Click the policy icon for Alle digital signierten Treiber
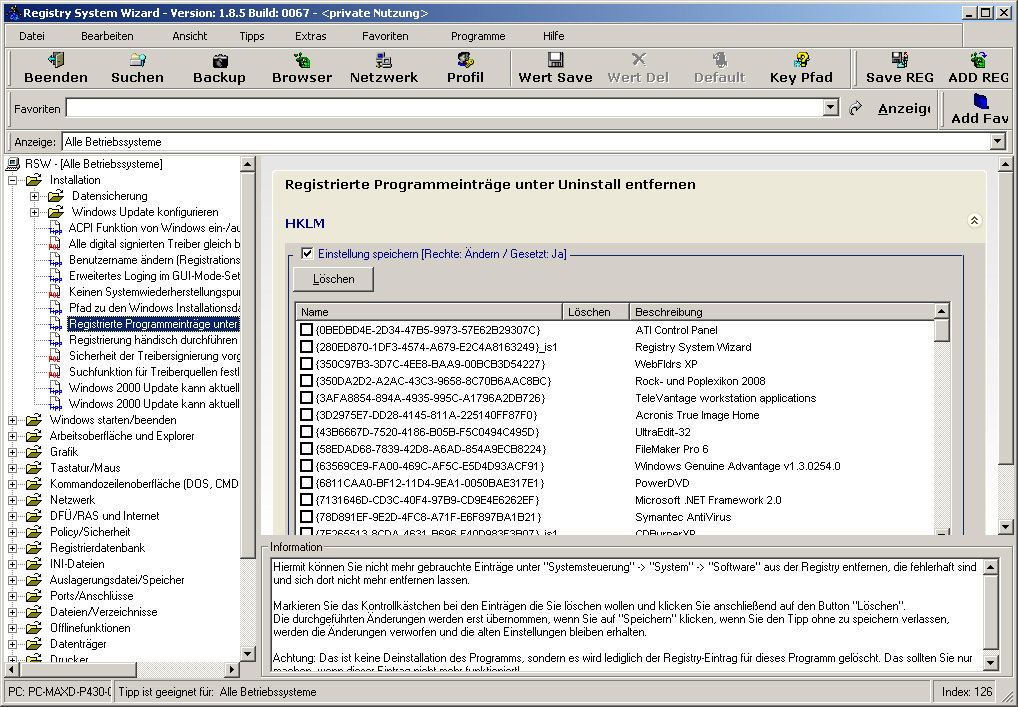Viewport: 1018px width, 707px height. (55, 244)
